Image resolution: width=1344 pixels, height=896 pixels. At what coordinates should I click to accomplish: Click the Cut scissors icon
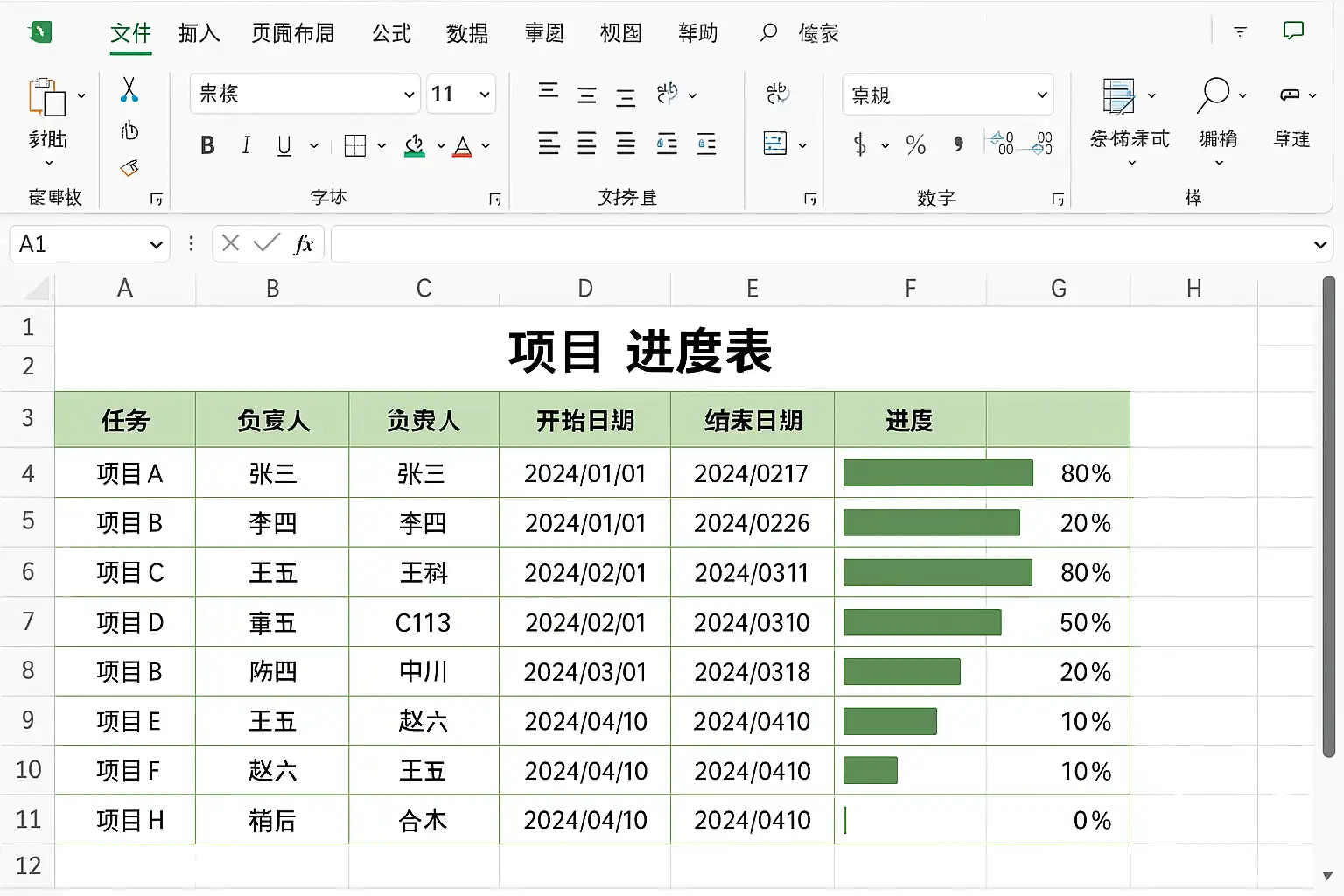point(129,89)
